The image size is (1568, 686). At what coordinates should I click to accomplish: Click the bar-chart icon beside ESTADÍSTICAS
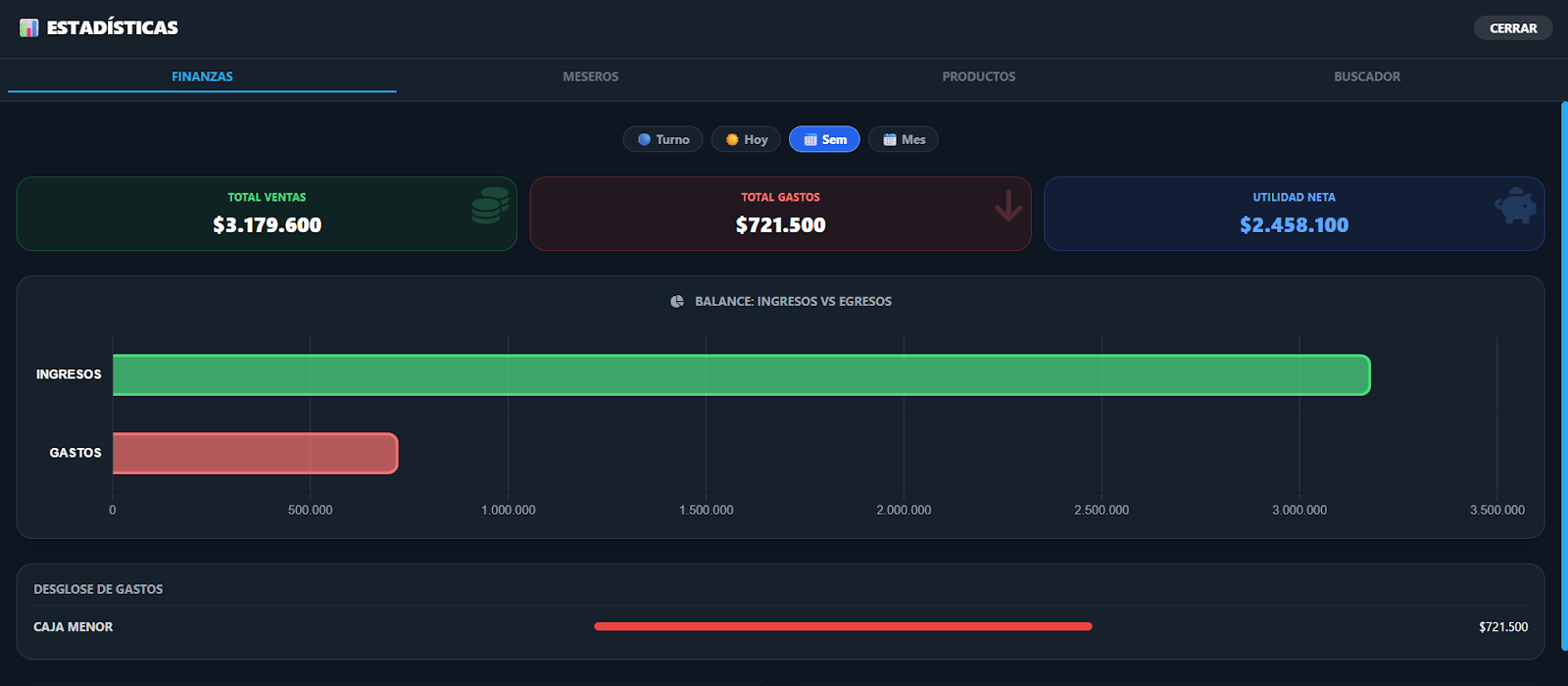point(28,27)
